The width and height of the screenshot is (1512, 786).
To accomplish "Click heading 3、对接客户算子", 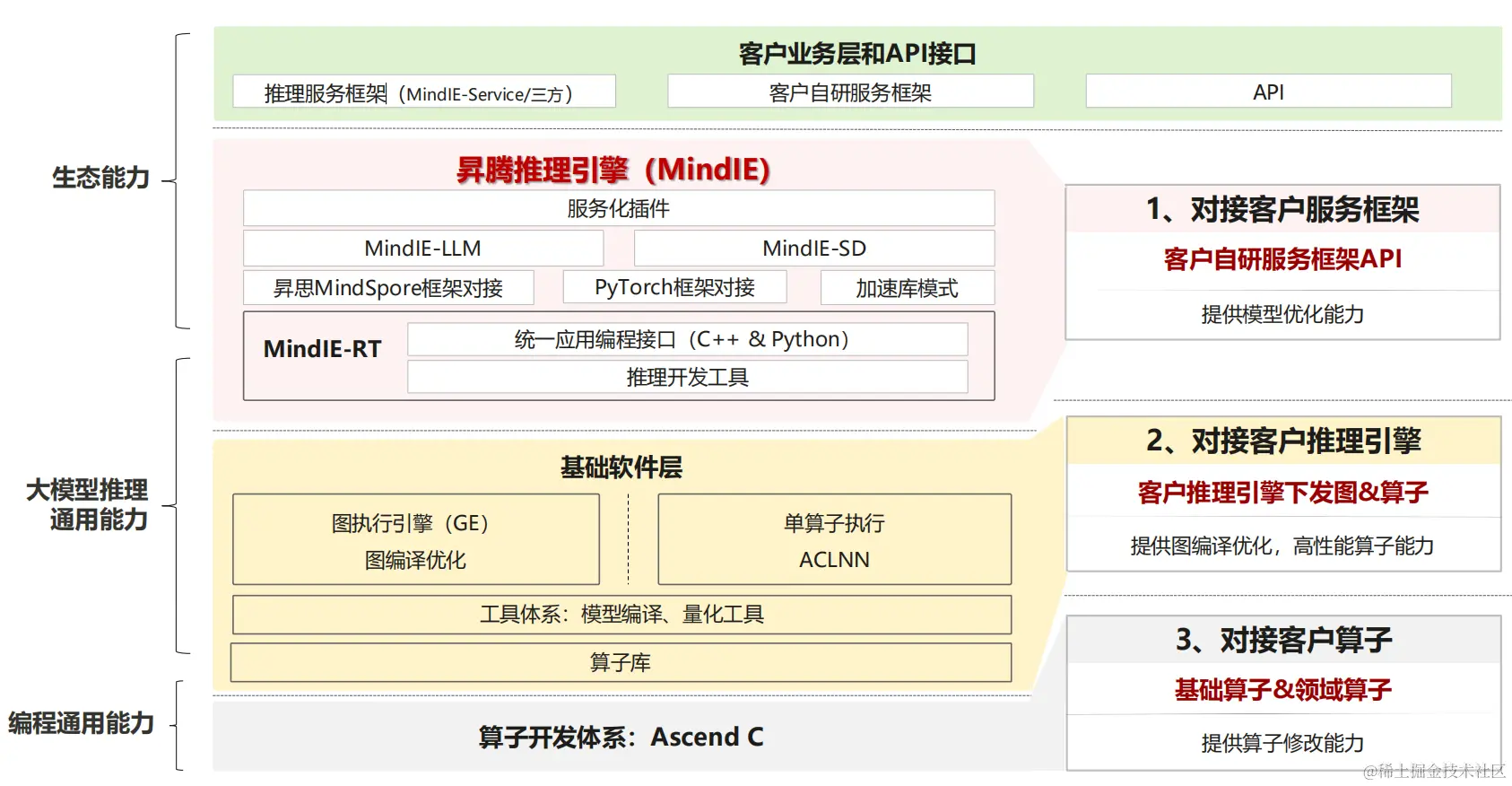I will [1283, 640].
